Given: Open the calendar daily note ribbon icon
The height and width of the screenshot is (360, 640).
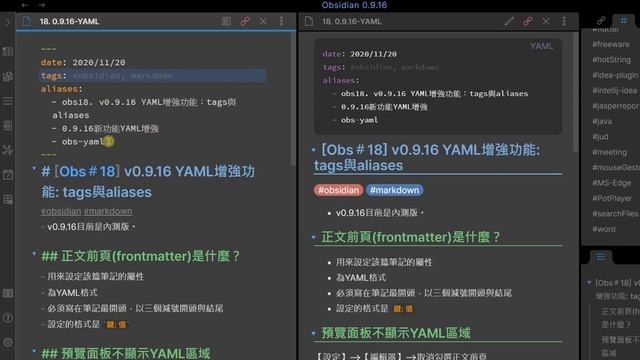Looking at the screenshot, I should click(x=8, y=175).
